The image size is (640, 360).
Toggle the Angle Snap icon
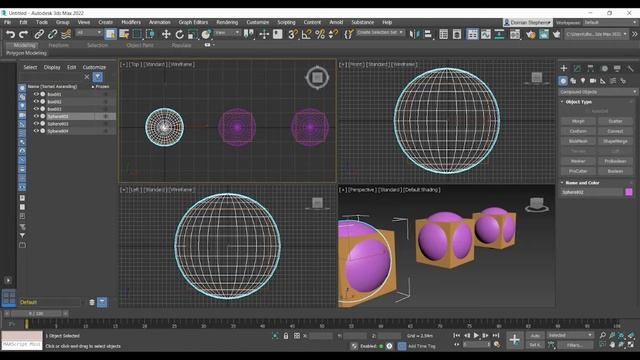(306, 34)
